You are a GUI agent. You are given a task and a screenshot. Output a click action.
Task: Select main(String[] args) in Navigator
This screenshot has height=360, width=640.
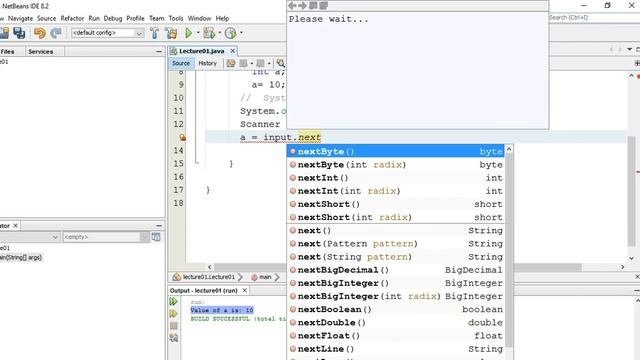[20, 258]
